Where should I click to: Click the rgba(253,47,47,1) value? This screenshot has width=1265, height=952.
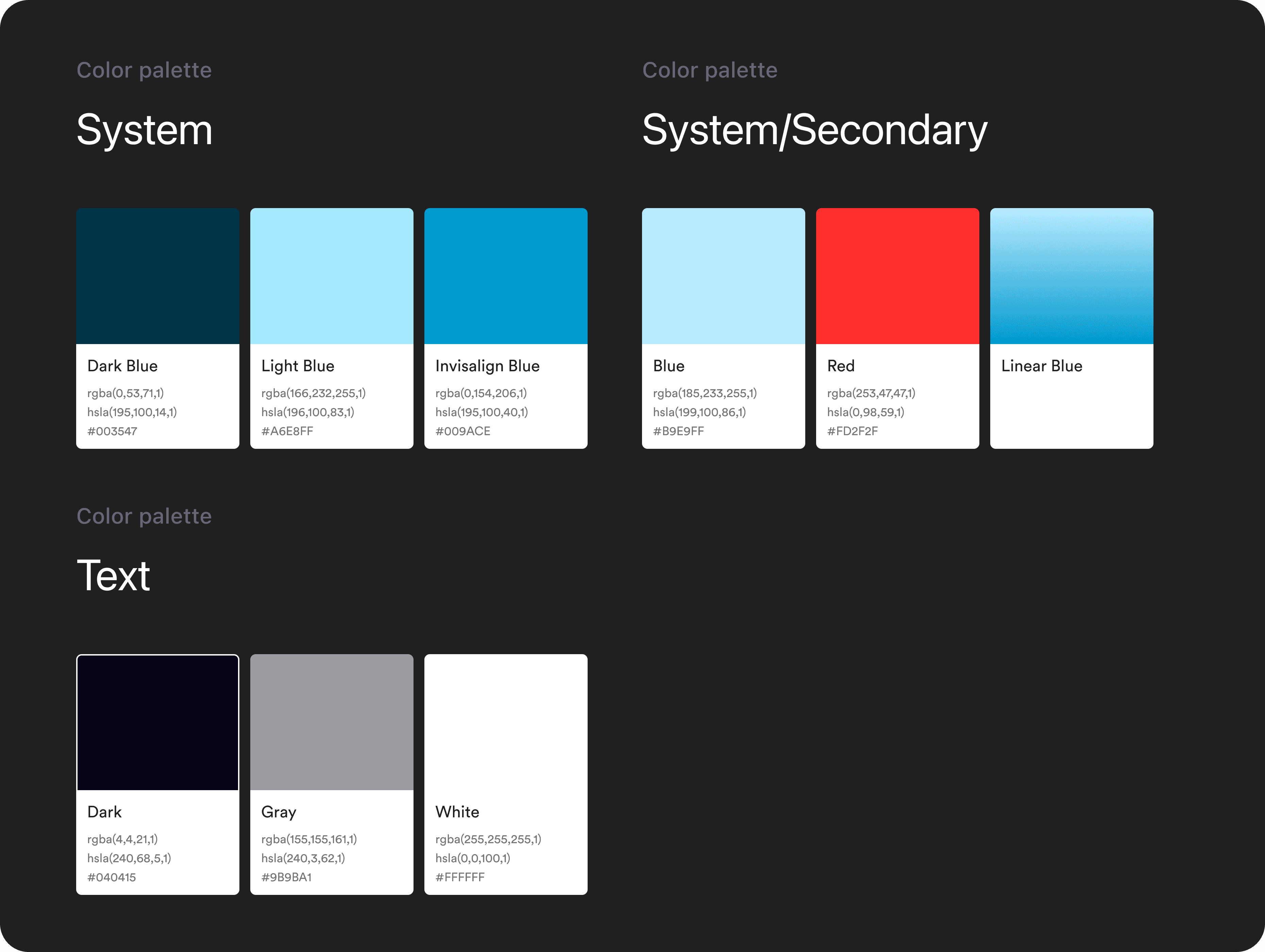[871, 393]
